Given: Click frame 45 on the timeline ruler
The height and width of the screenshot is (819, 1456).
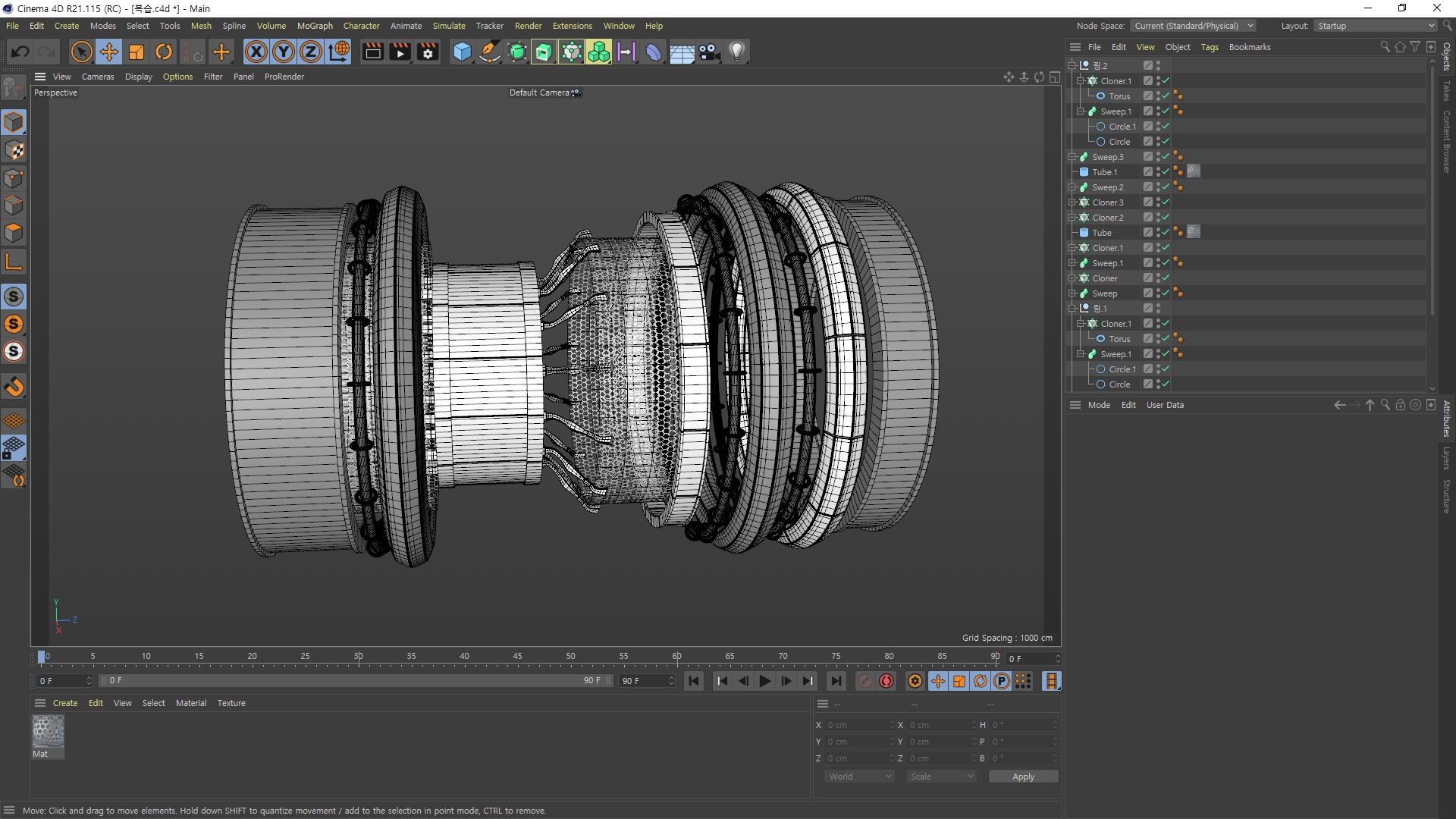Looking at the screenshot, I should pos(517,657).
